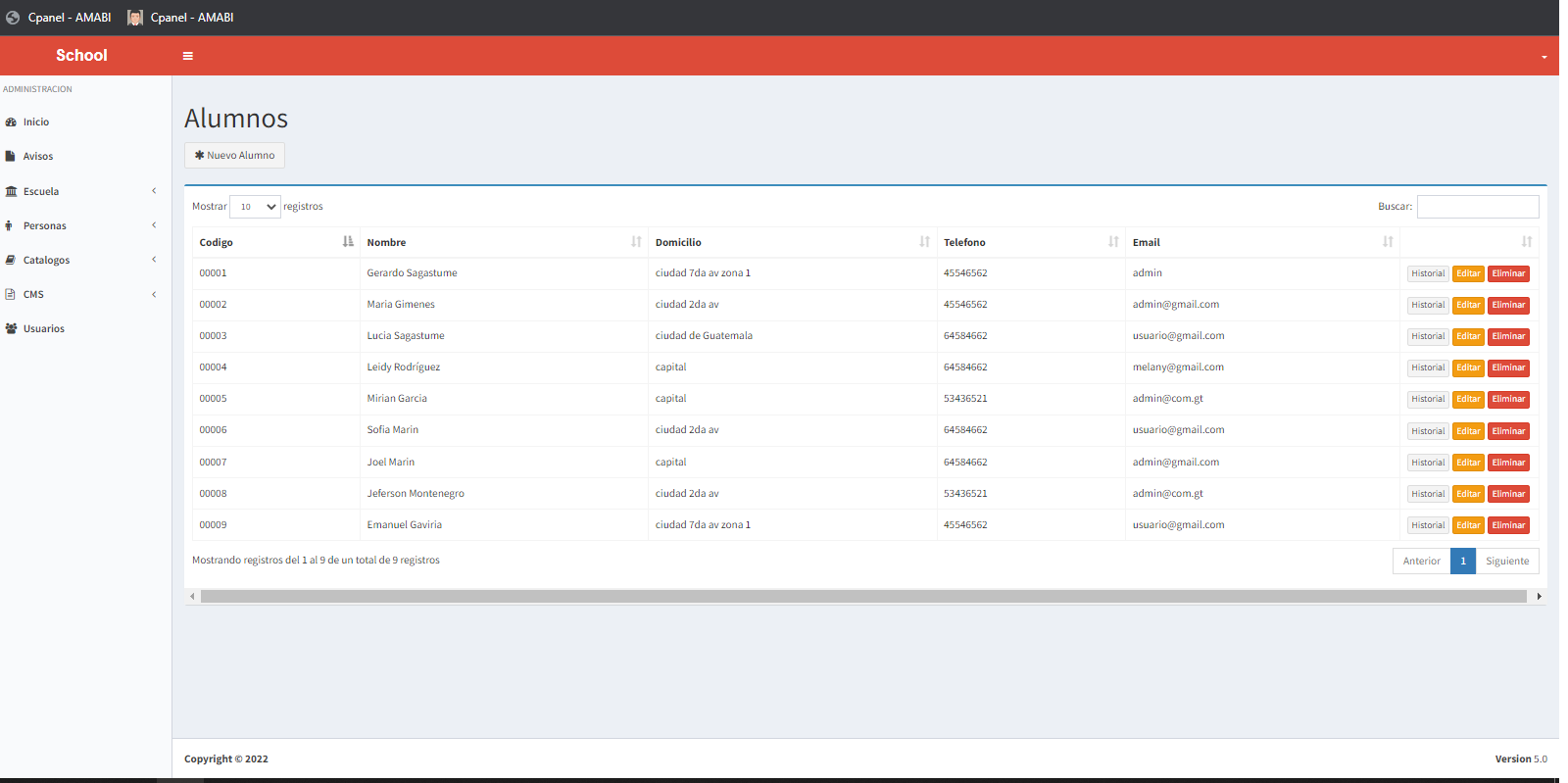Click the Usuarios group icon

(11, 328)
